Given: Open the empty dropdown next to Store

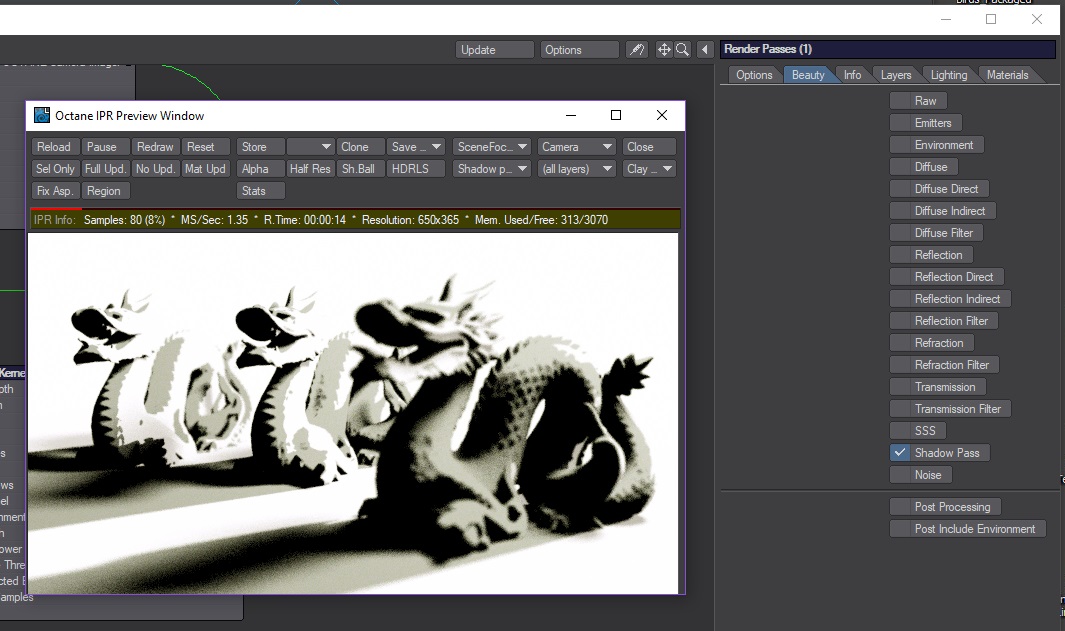Looking at the screenshot, I should [310, 147].
